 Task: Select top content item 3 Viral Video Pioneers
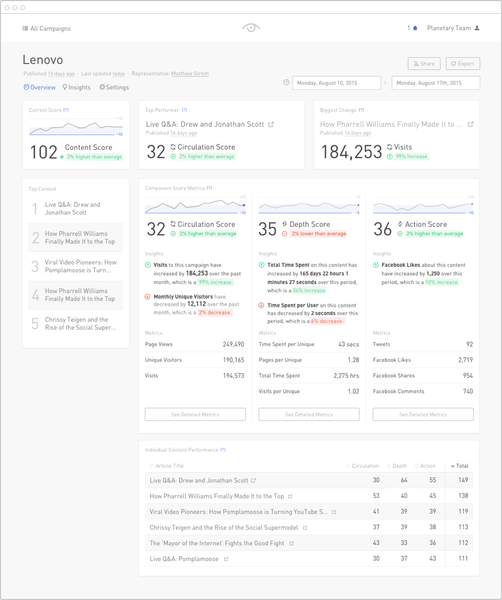(75, 266)
